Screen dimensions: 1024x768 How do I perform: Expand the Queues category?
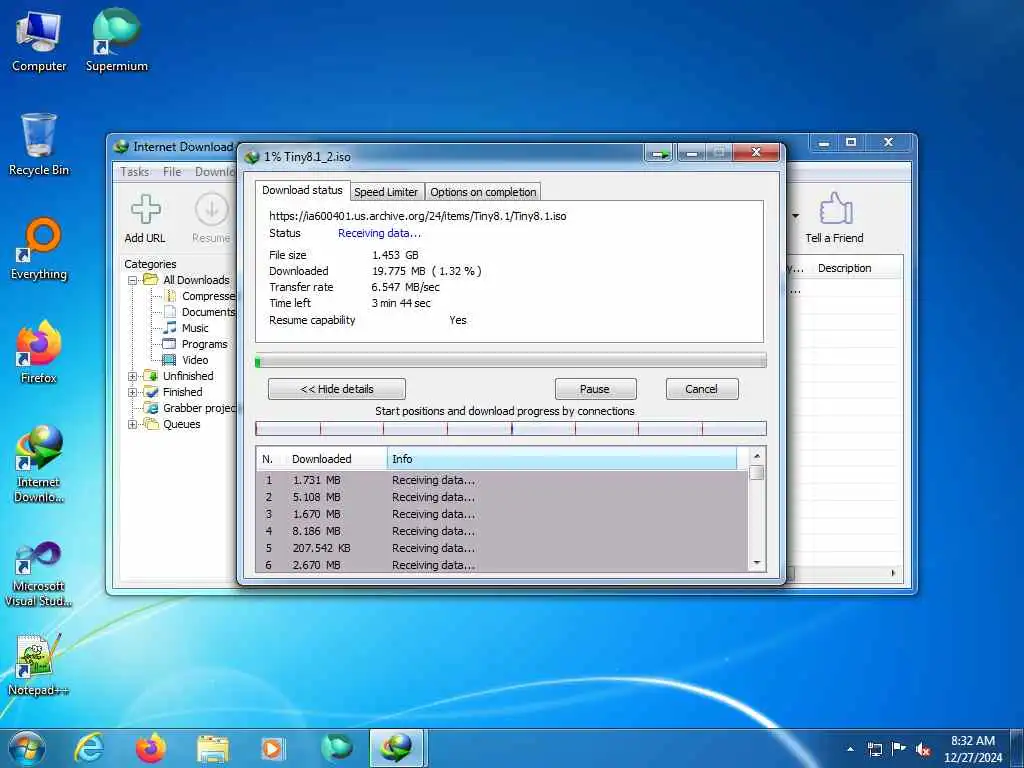[133, 424]
